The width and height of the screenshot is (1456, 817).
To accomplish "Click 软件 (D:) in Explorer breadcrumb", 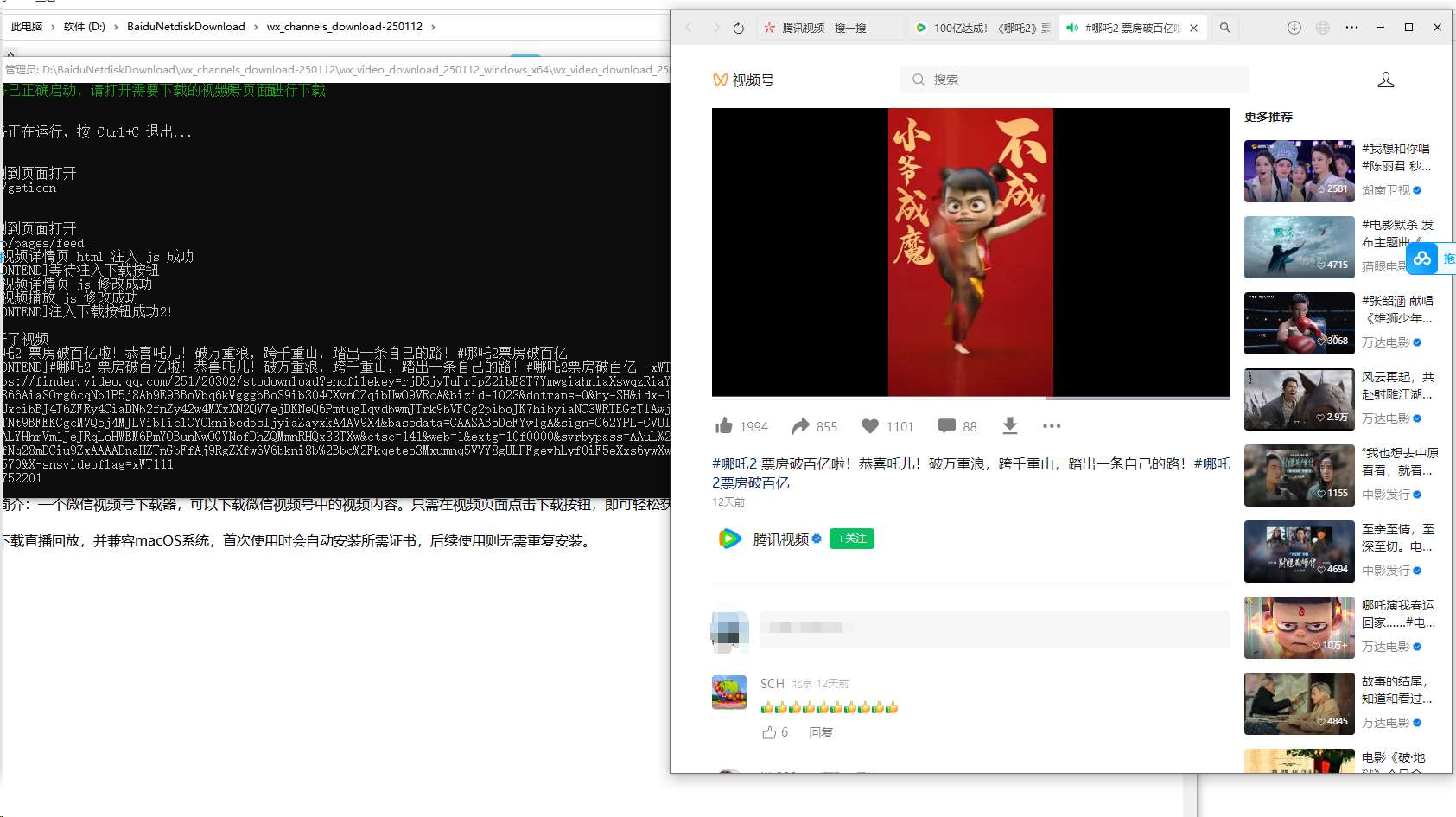I will pyautogui.click(x=85, y=27).
